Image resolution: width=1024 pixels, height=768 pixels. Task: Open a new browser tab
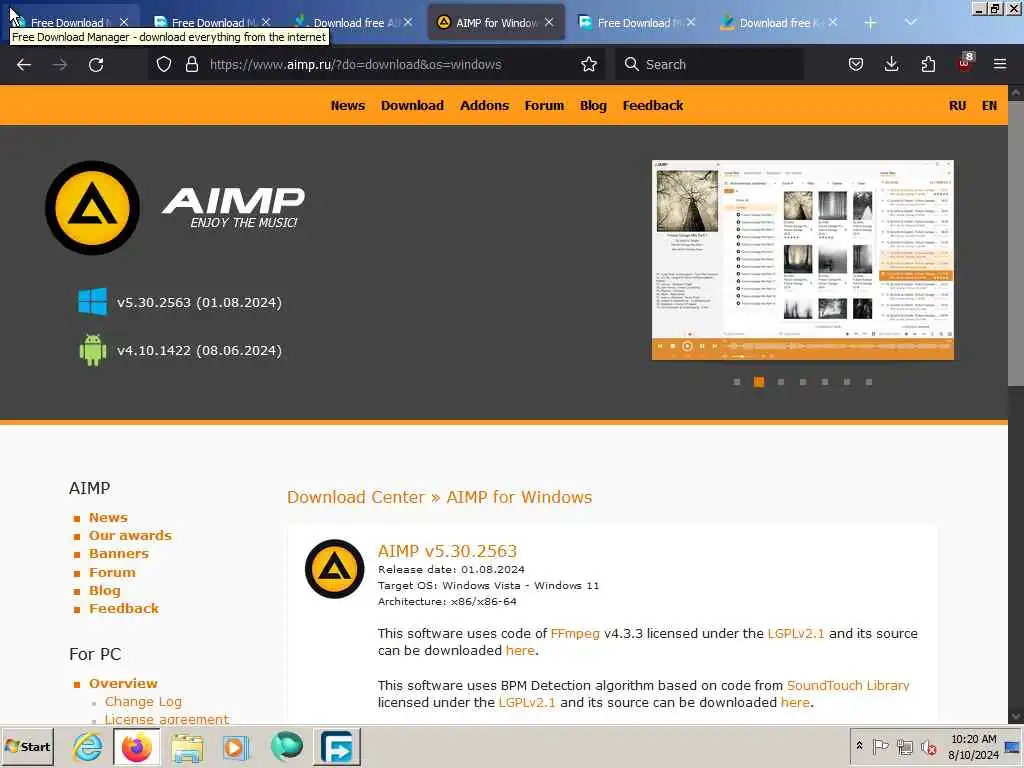870,23
